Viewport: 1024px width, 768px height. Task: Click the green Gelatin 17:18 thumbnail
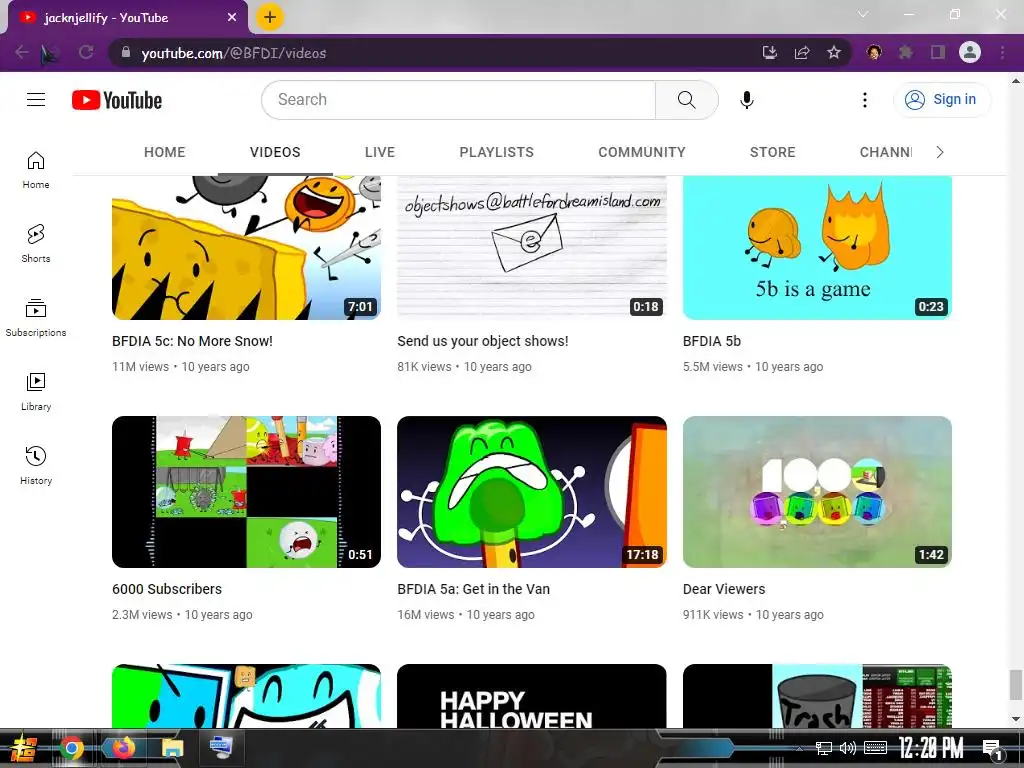pos(532,492)
